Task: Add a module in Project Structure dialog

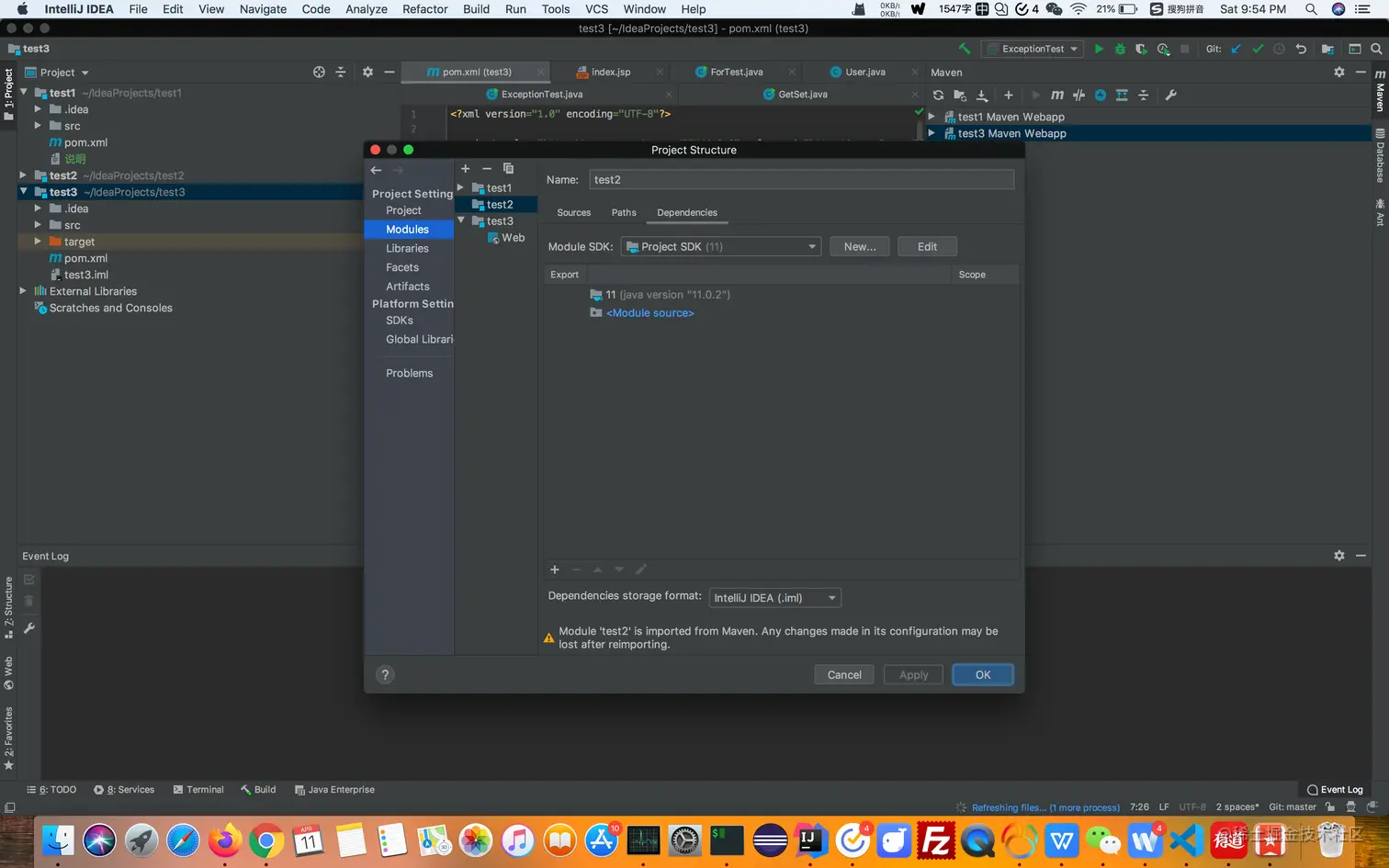Action: tap(465, 168)
